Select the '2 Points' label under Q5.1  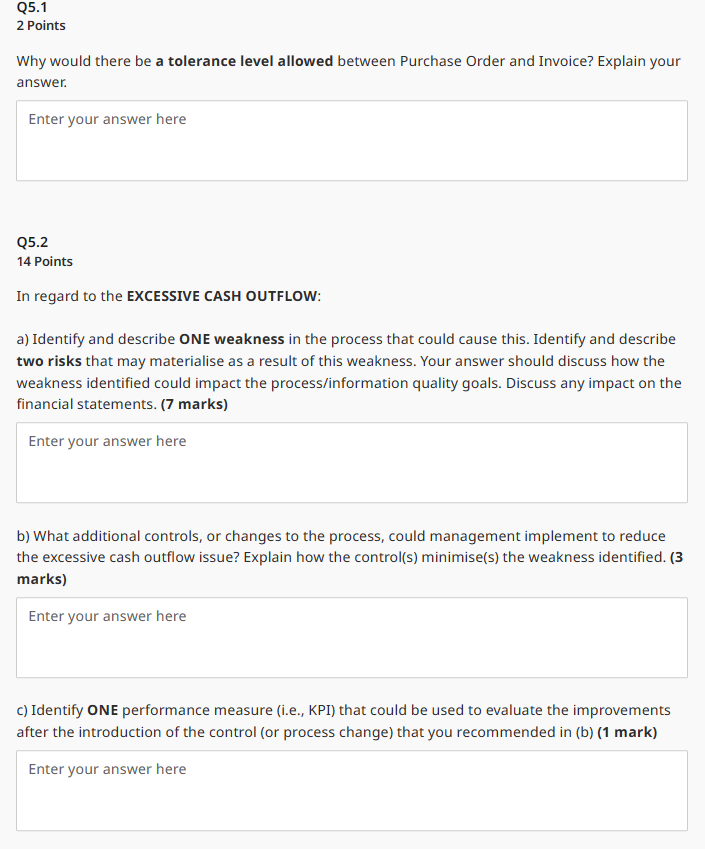39,25
